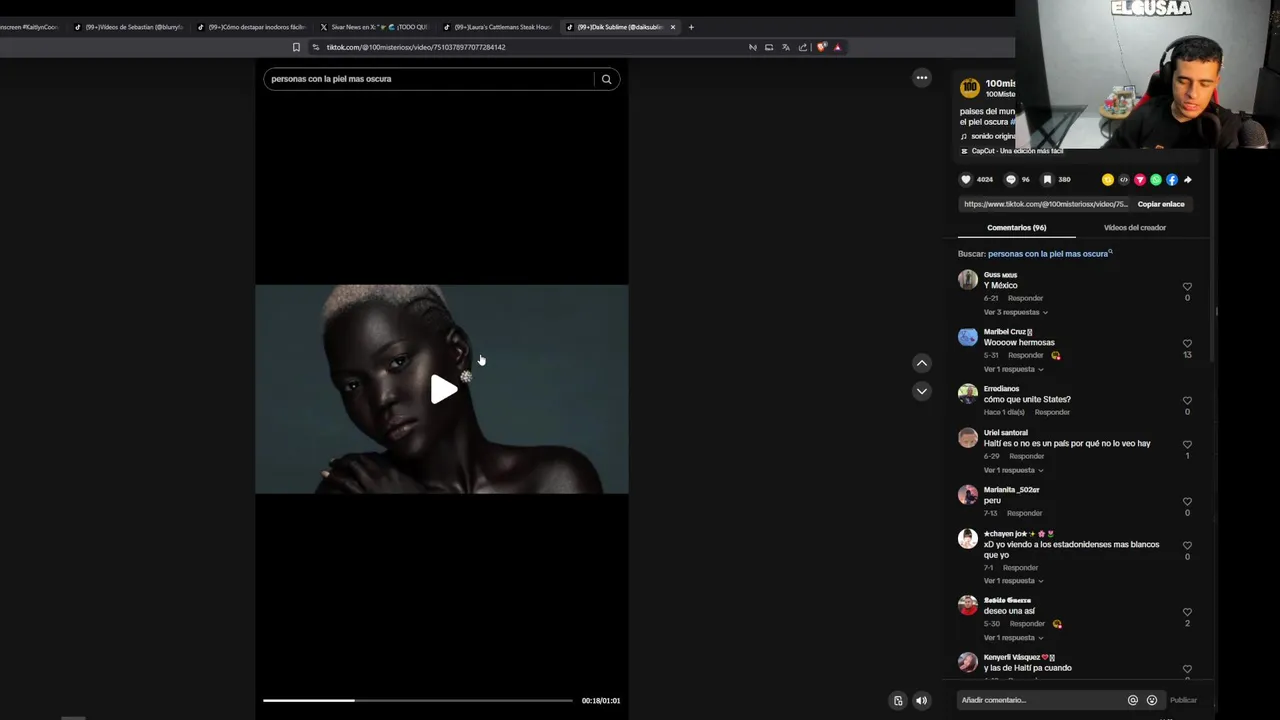The height and width of the screenshot is (720, 1280).
Task: Click Responder under Marianita's 'peru' comment
Action: pos(1024,513)
